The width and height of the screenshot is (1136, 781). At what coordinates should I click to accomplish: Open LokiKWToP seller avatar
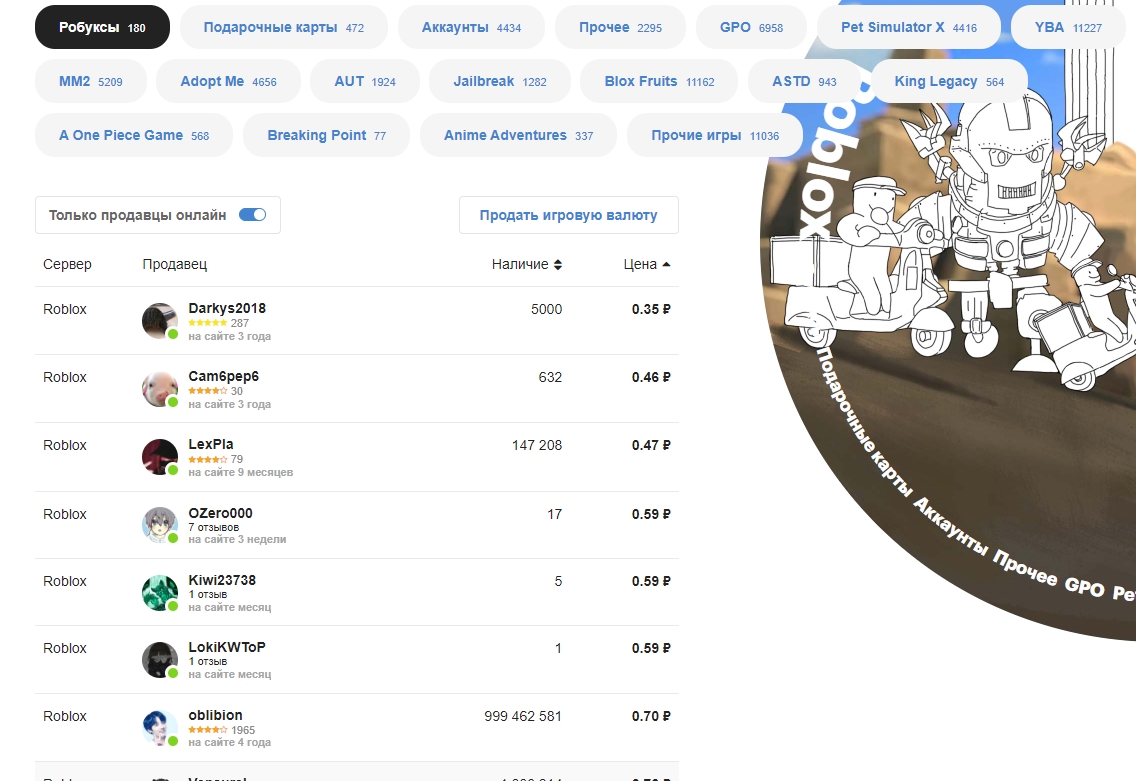(160, 660)
